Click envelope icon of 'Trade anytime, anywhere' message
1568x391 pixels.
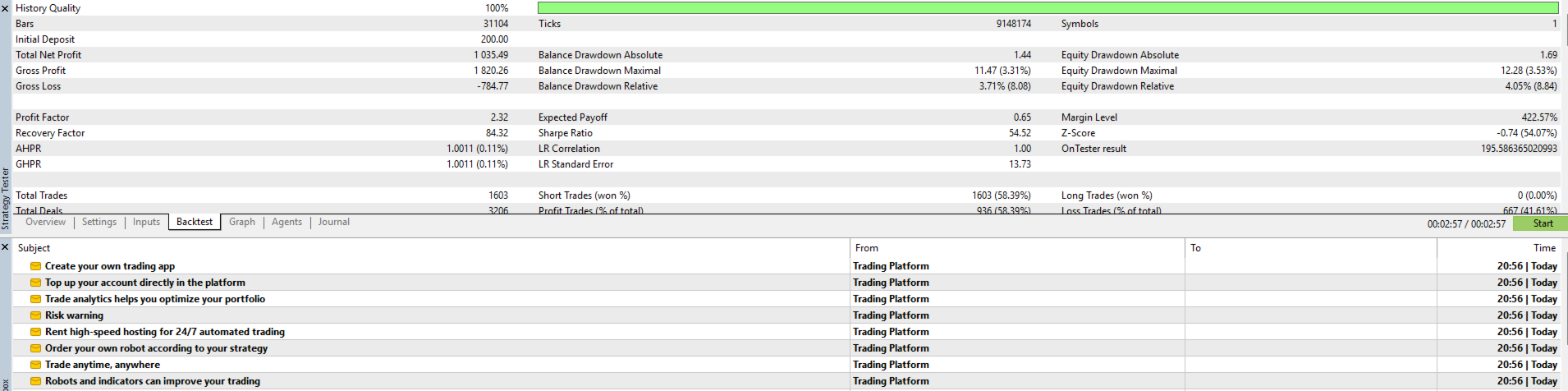click(35, 365)
